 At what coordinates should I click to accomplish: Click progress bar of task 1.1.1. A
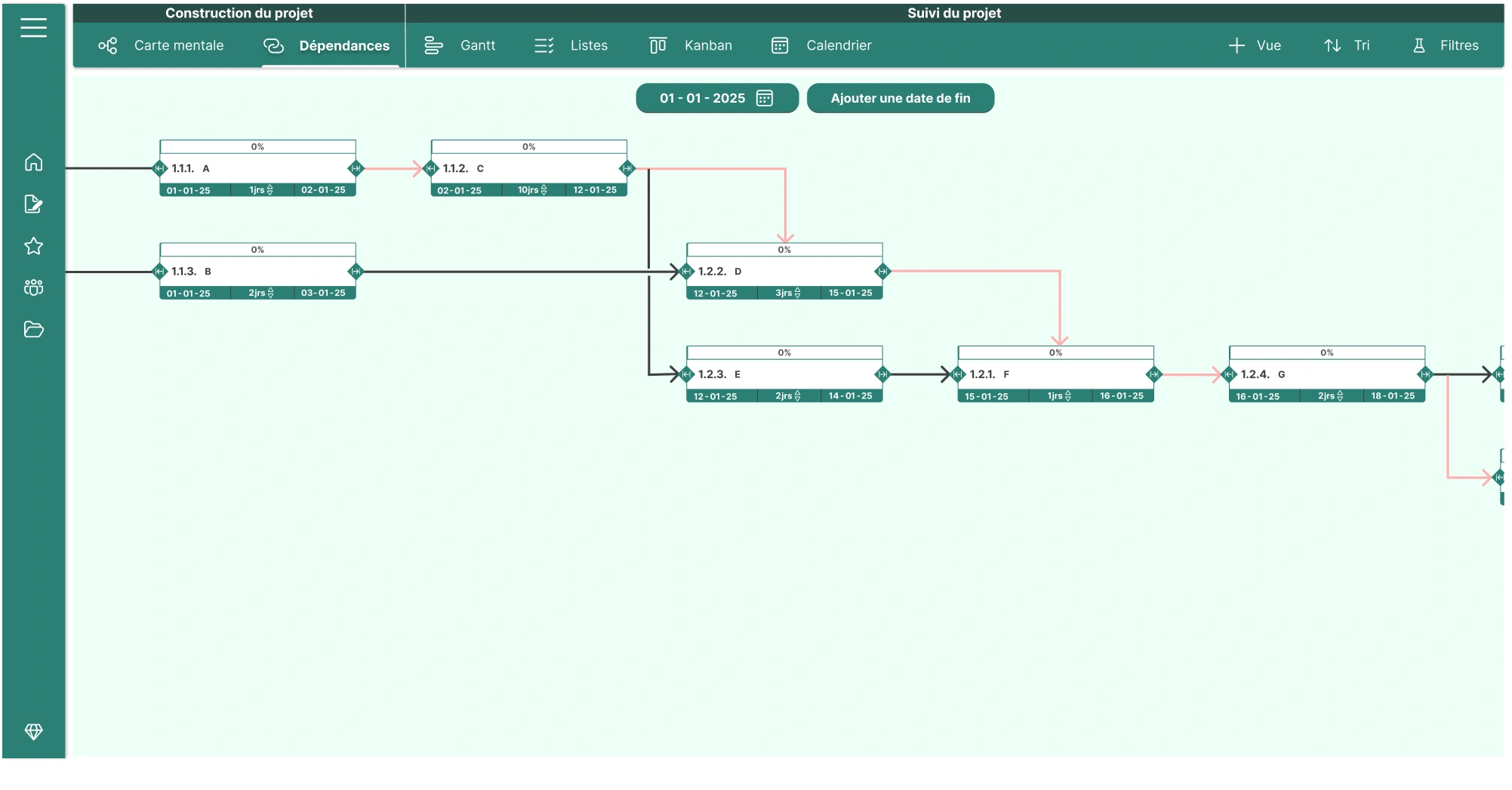[257, 146]
